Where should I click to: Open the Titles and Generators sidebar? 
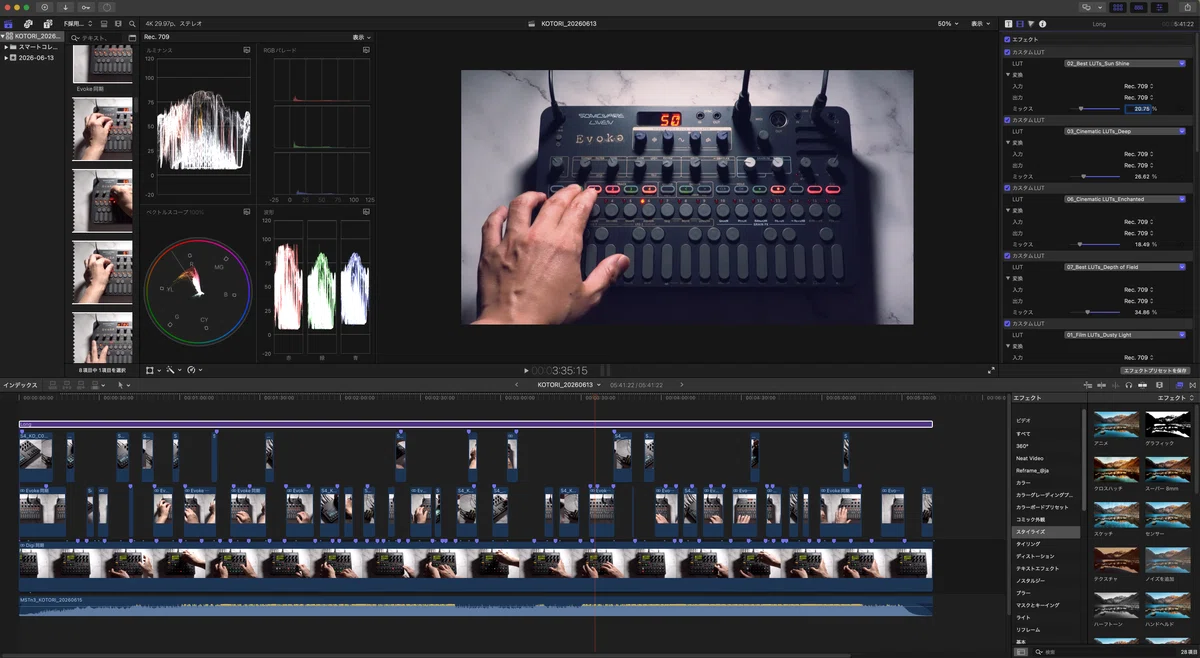(x=48, y=23)
